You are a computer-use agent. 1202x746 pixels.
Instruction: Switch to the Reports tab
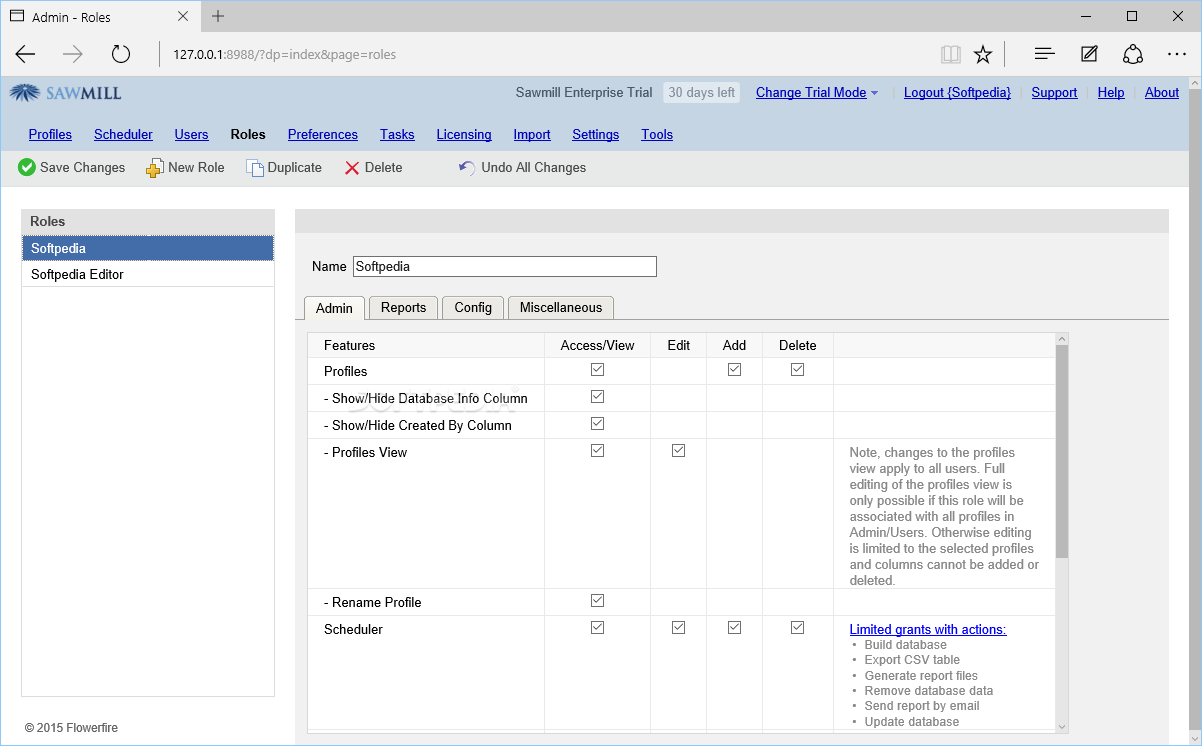403,308
